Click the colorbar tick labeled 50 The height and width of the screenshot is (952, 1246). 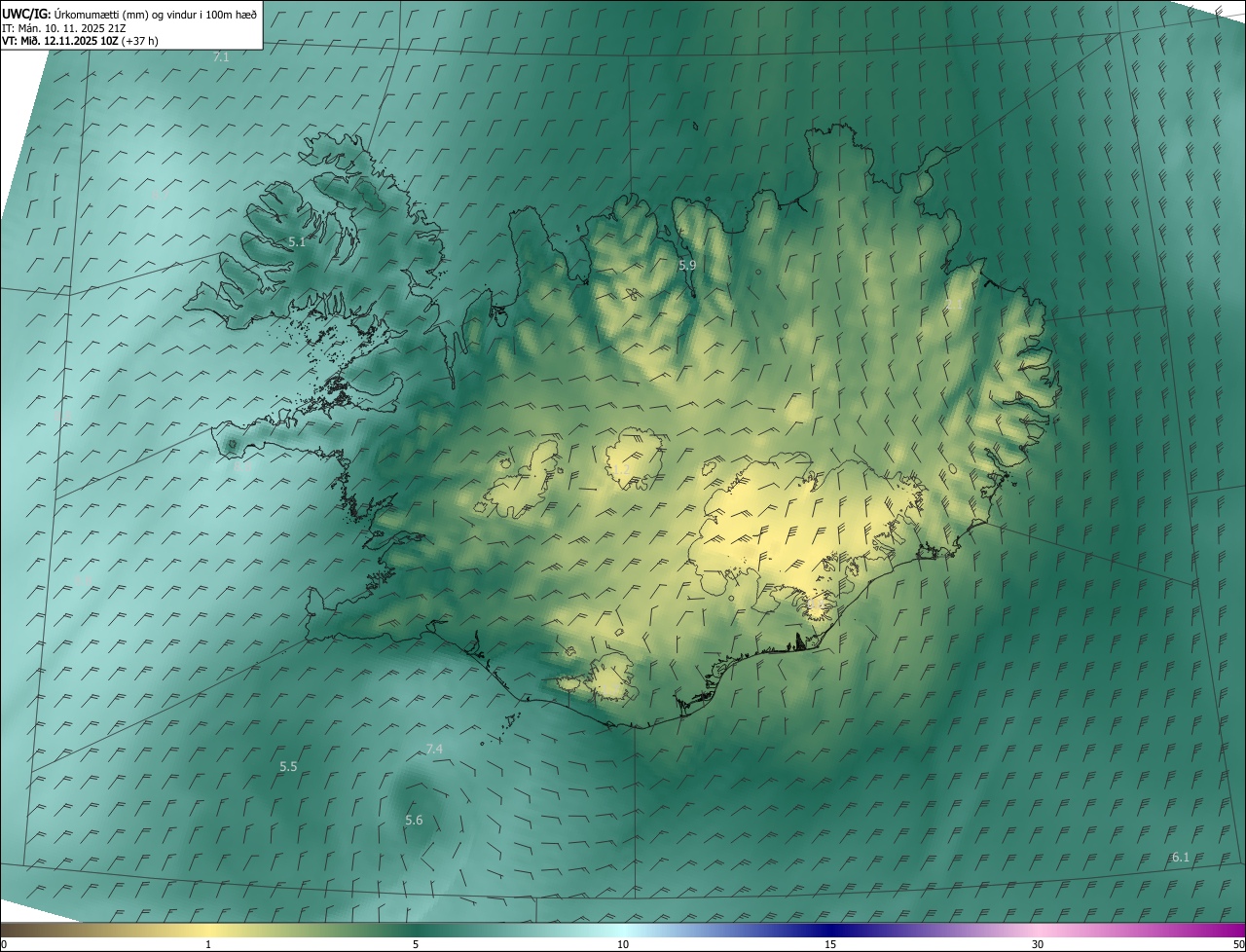tap(1238, 945)
